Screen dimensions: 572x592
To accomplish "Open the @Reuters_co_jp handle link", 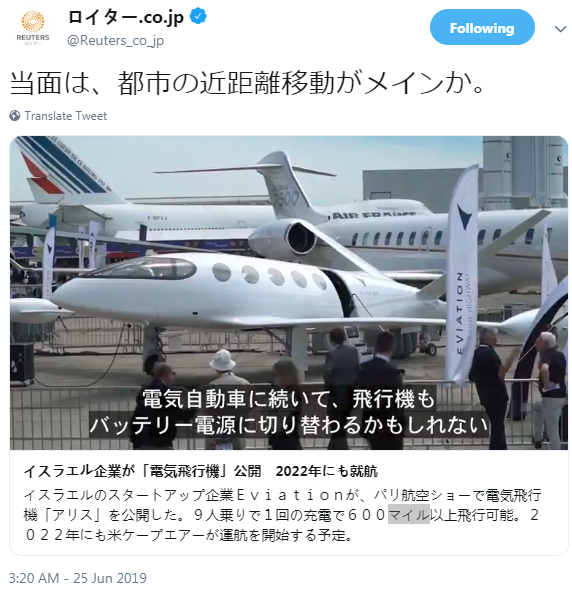I will 116,40.
